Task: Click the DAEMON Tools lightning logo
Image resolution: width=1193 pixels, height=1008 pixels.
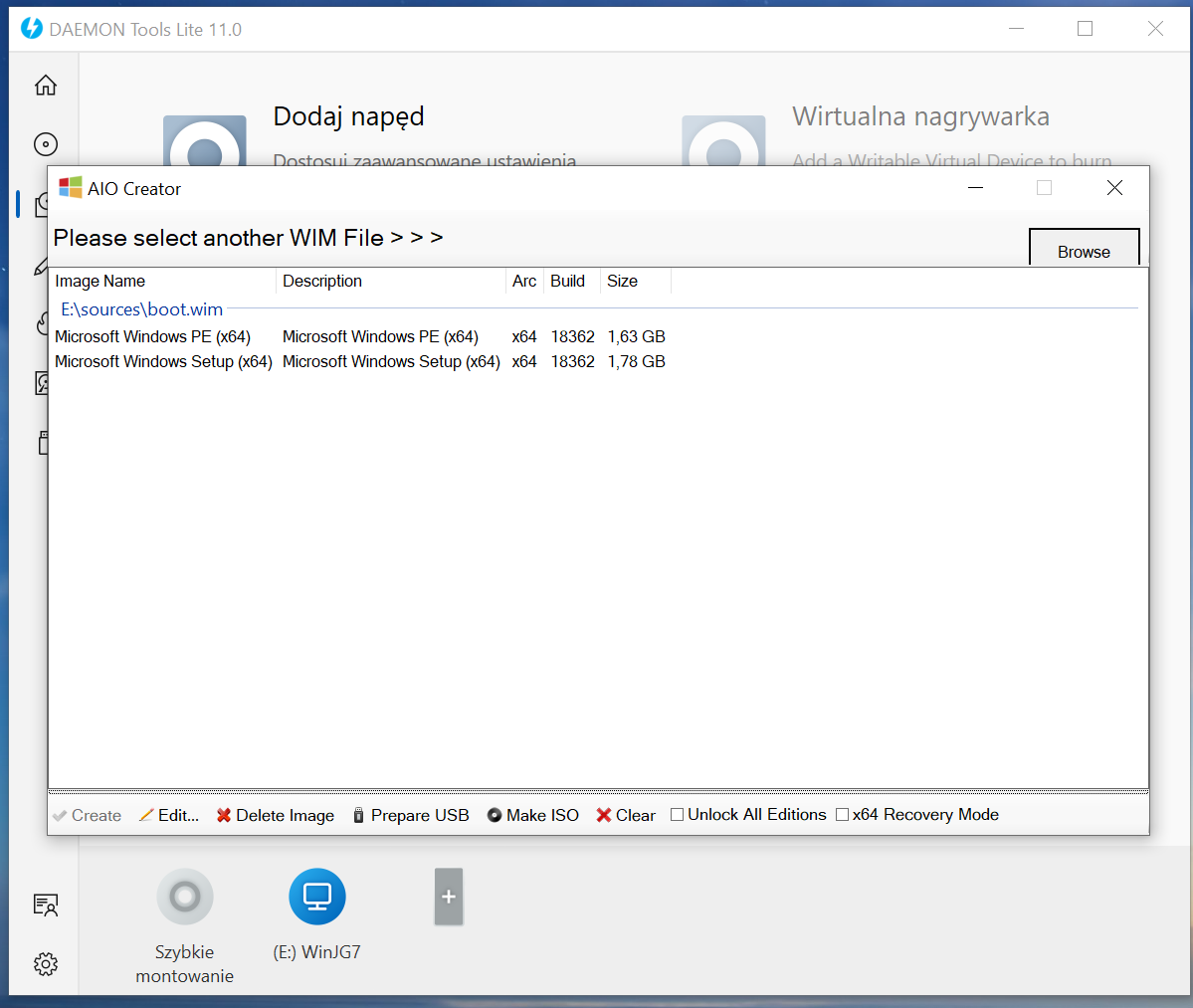Action: click(x=32, y=29)
